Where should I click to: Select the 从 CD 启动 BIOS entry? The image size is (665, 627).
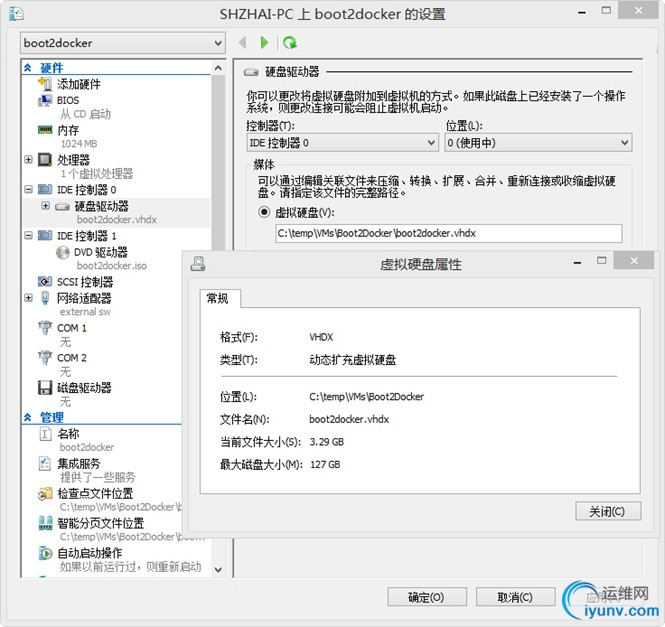tap(85, 114)
